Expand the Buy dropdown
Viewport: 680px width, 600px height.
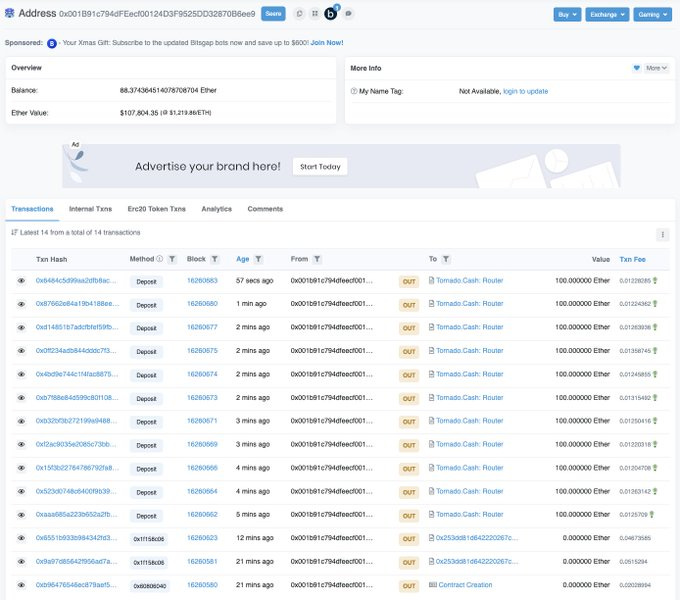tap(567, 14)
